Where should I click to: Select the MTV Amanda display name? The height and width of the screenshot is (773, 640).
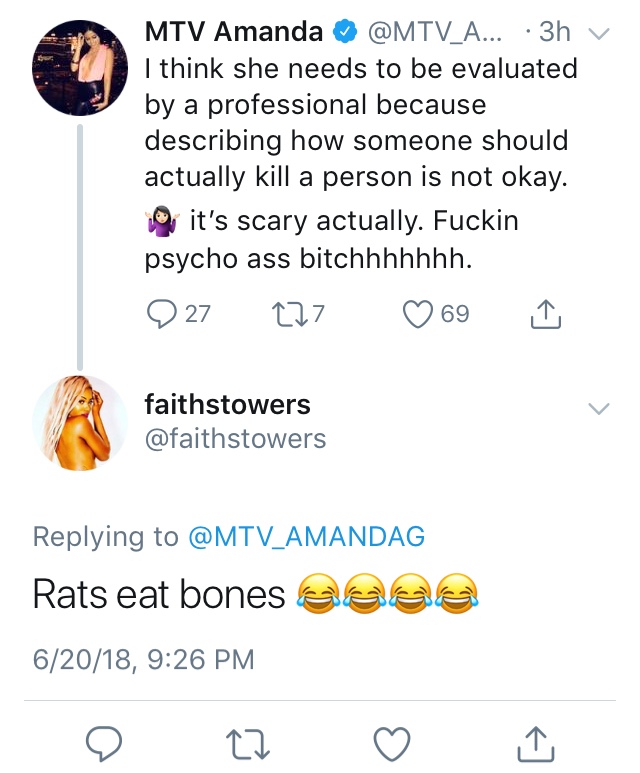tap(234, 32)
